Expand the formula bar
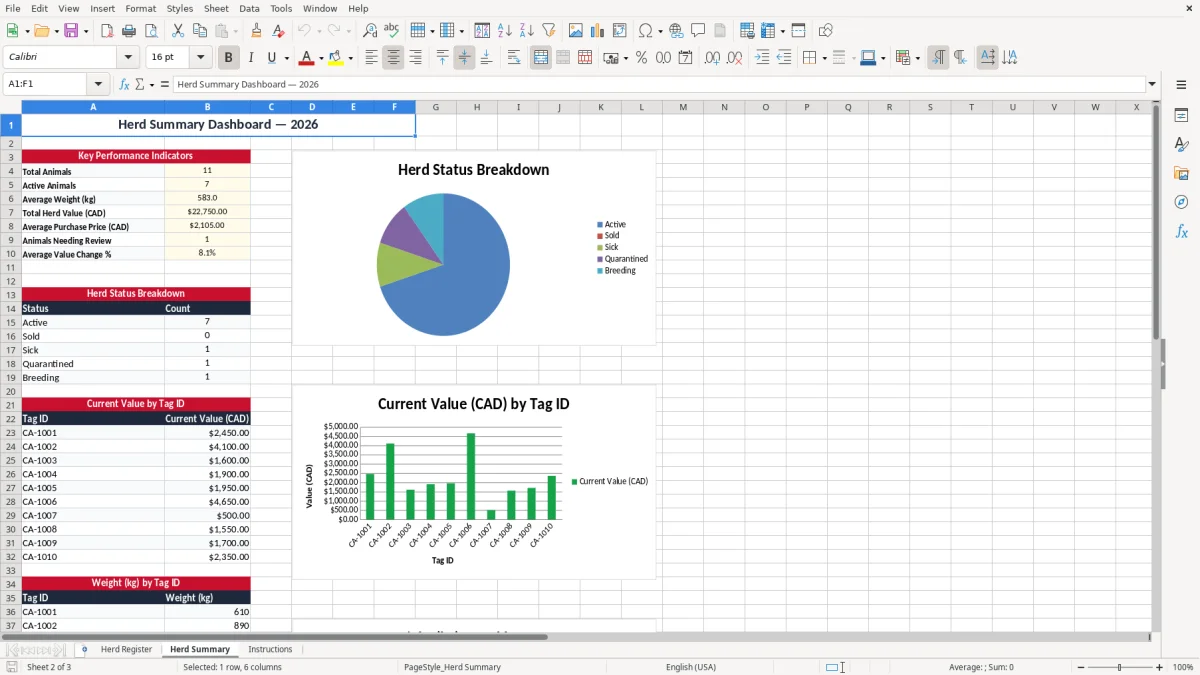The image size is (1200, 675). 1152,85
